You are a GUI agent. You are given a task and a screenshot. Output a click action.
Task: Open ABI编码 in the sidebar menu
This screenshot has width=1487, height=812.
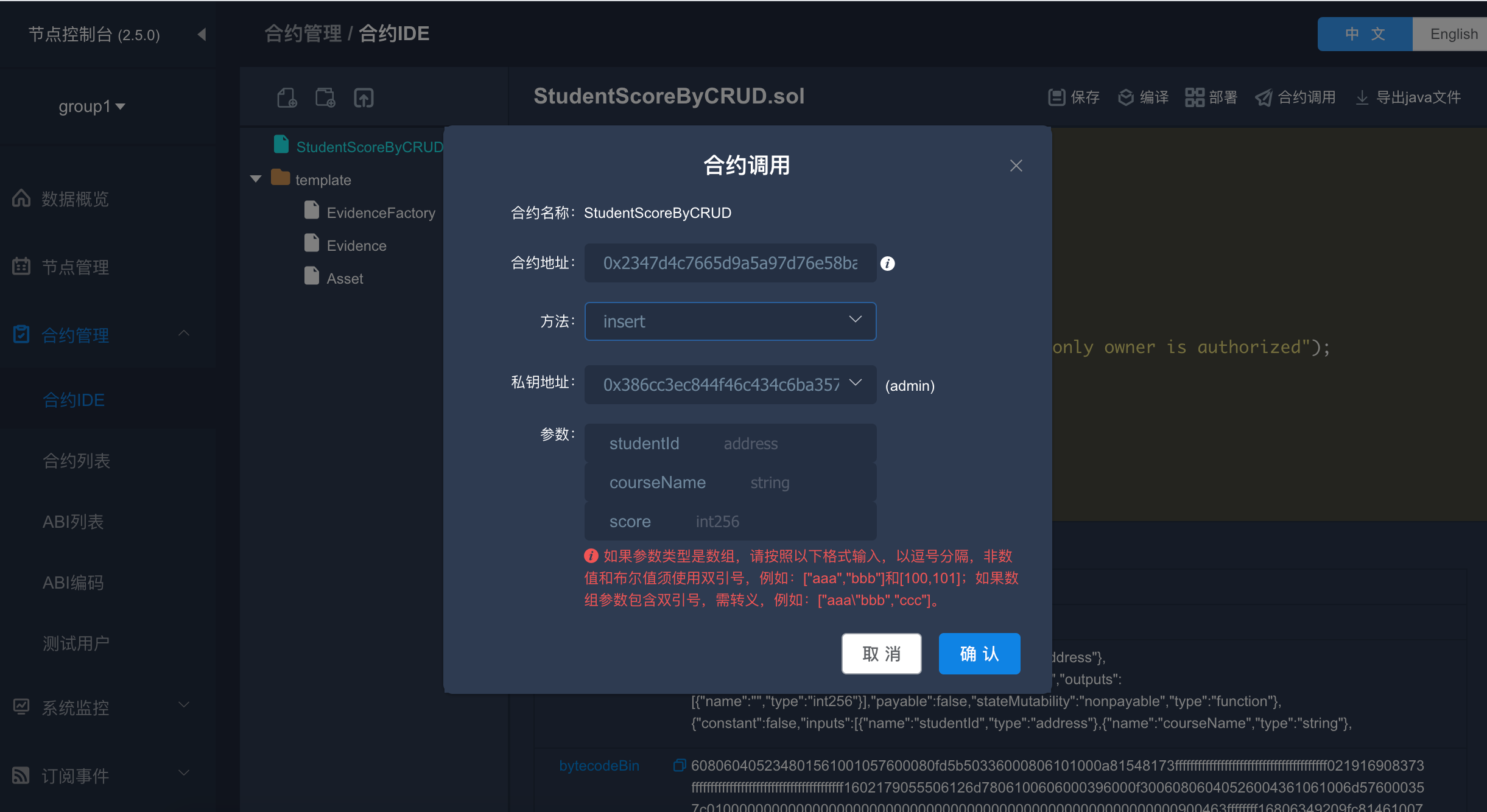click(73, 583)
